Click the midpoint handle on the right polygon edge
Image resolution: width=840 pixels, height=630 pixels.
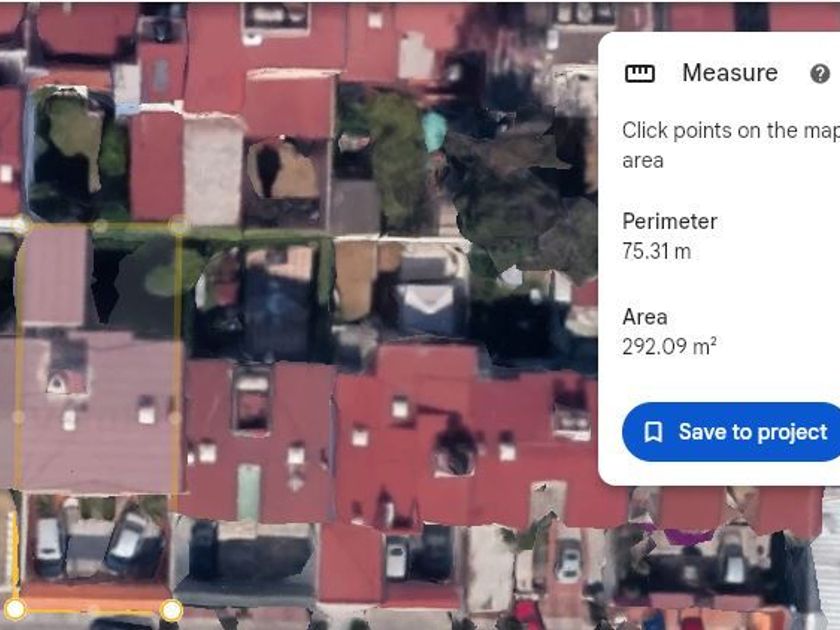point(175,418)
